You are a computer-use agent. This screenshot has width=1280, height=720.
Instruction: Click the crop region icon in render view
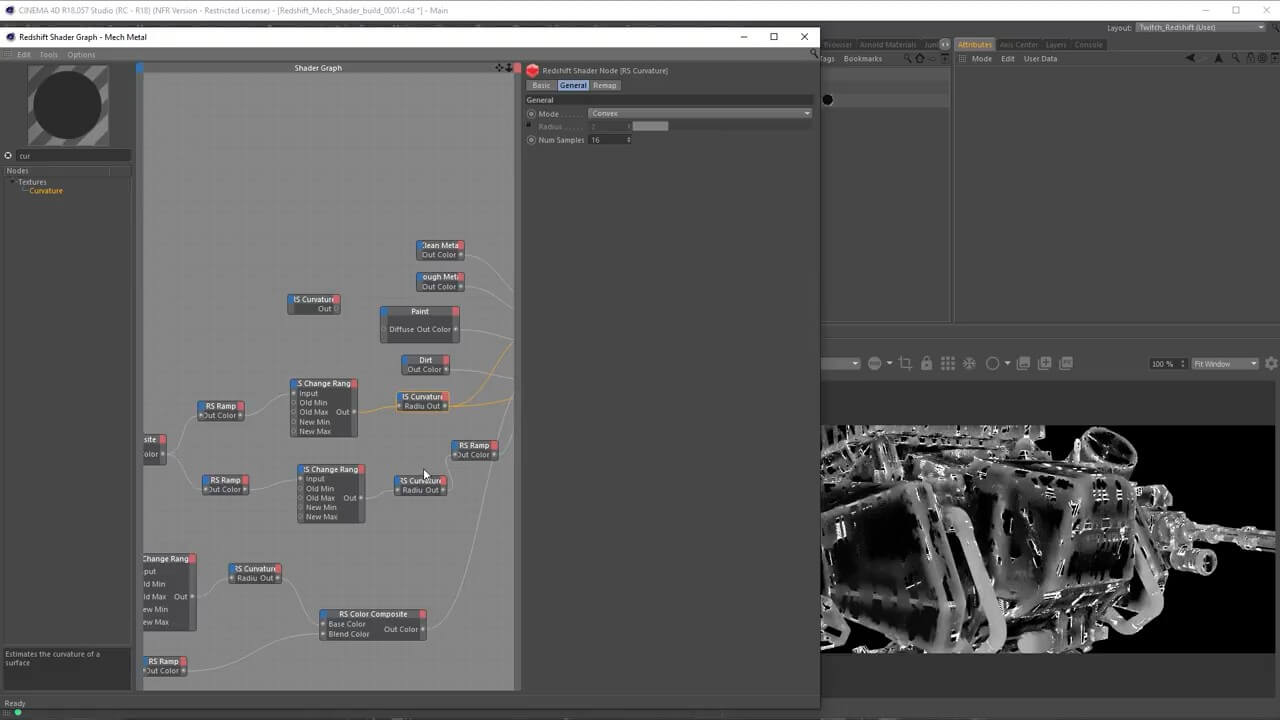pyautogui.click(x=905, y=364)
